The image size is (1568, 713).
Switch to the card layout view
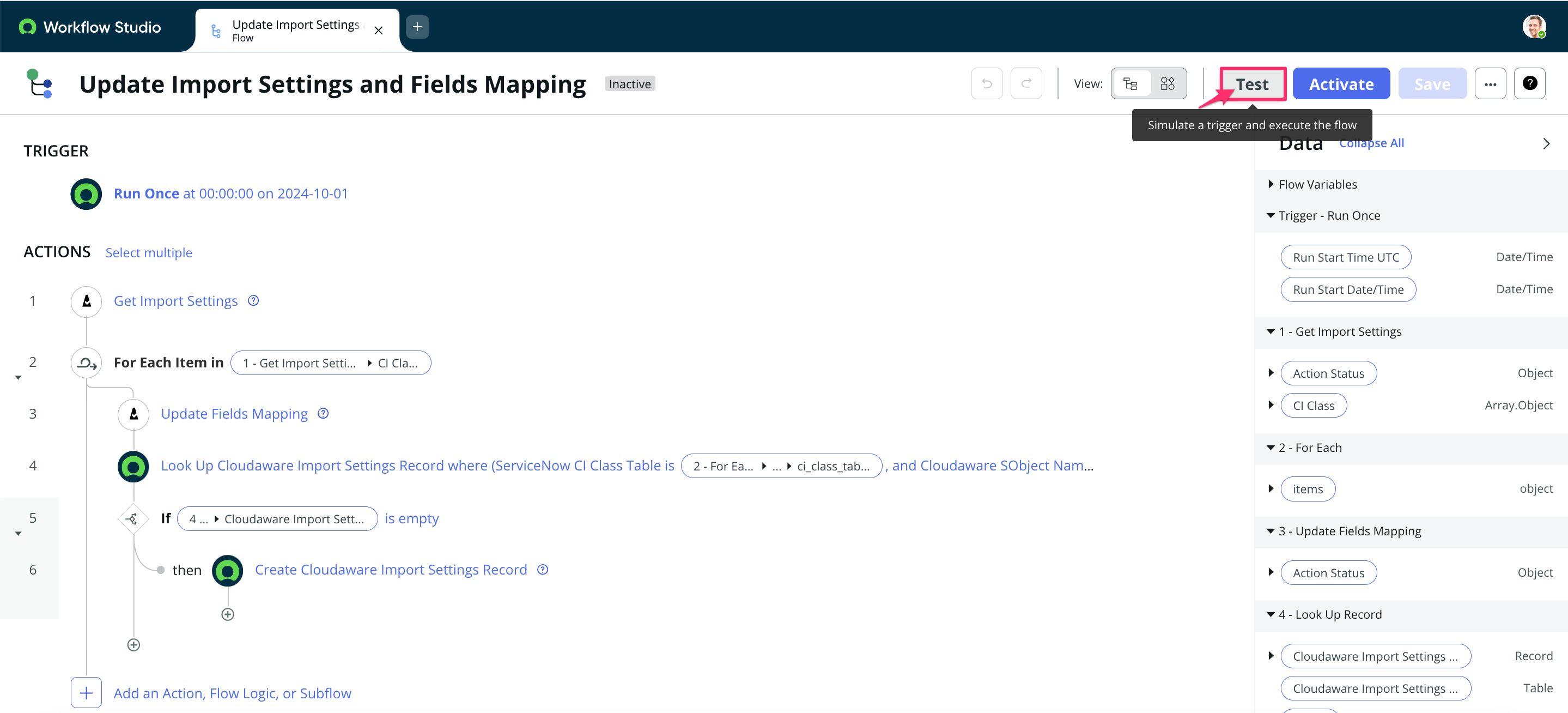tap(1167, 83)
